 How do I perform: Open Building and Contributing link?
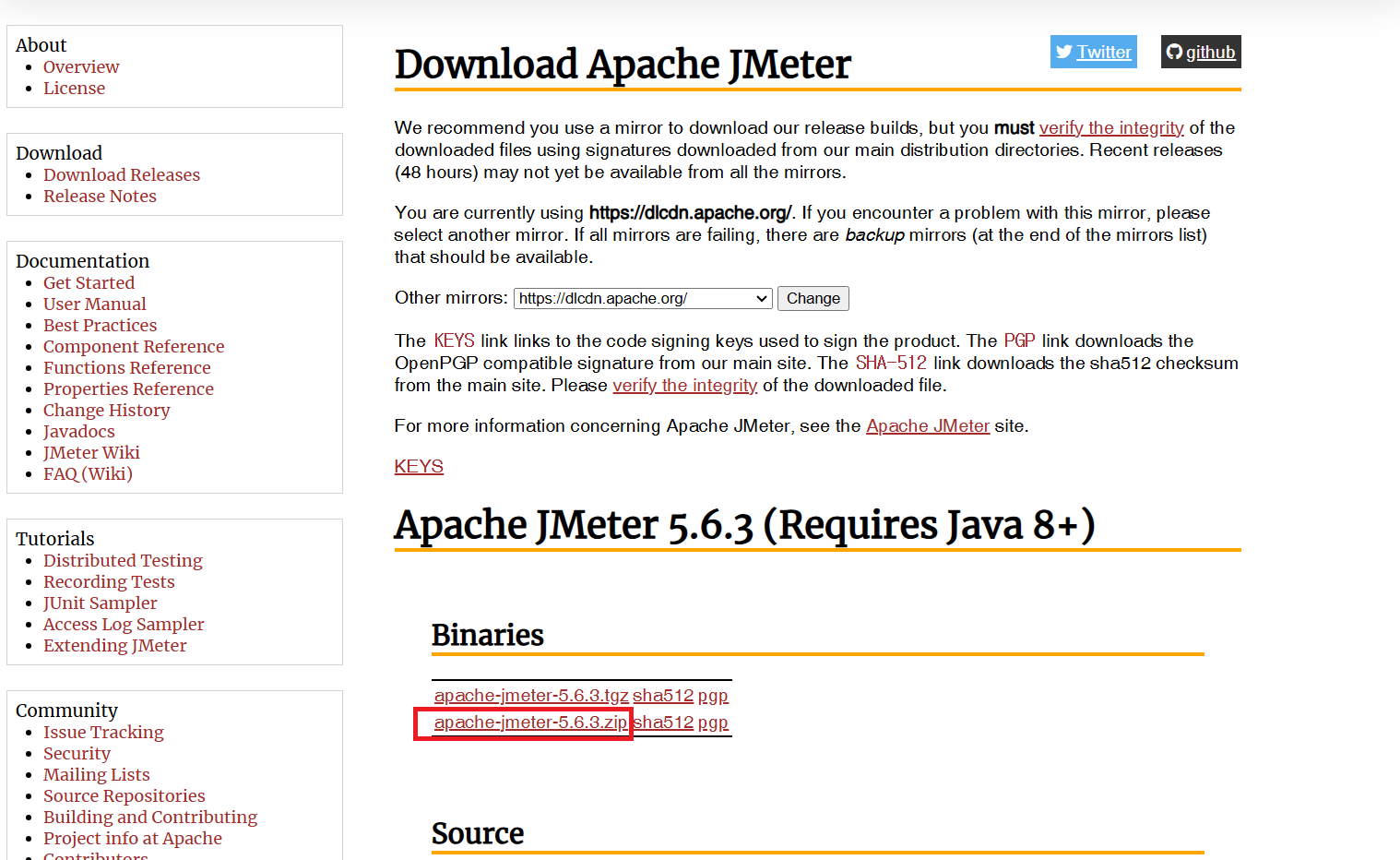150,817
